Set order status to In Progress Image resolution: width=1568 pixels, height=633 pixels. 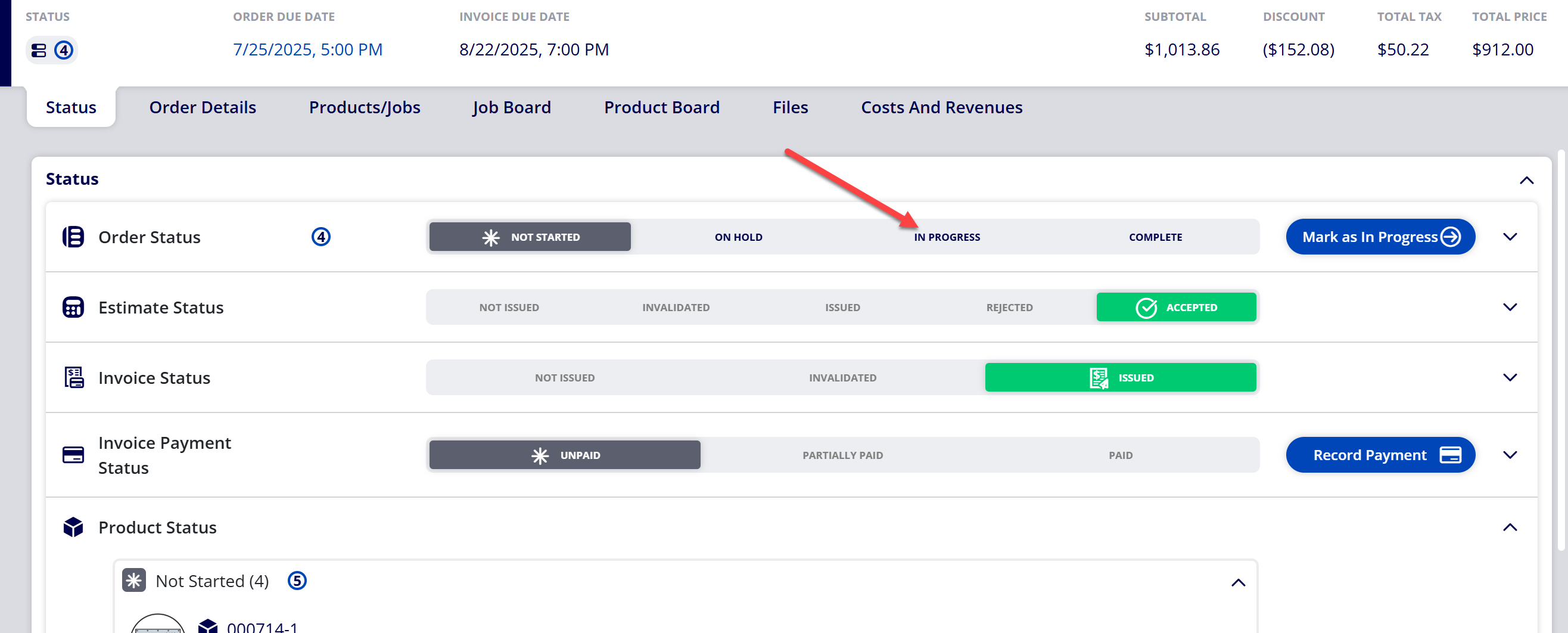pos(947,237)
